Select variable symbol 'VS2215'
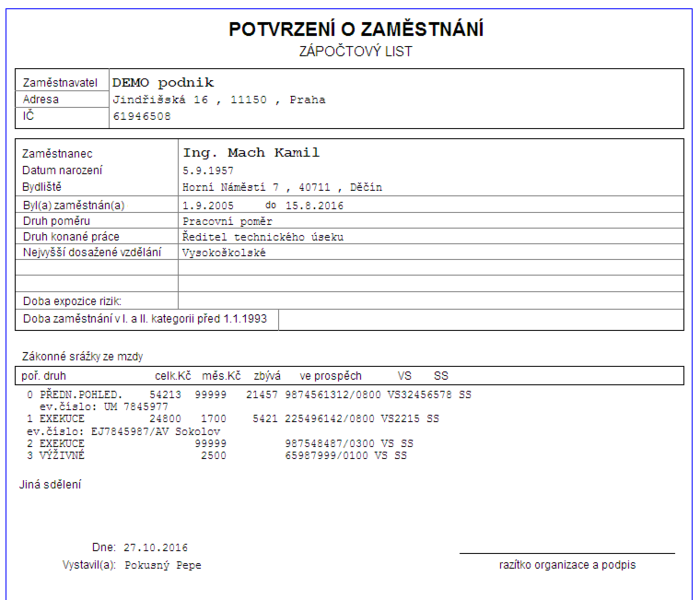Screen dimensions: 700x600 pos(400,419)
